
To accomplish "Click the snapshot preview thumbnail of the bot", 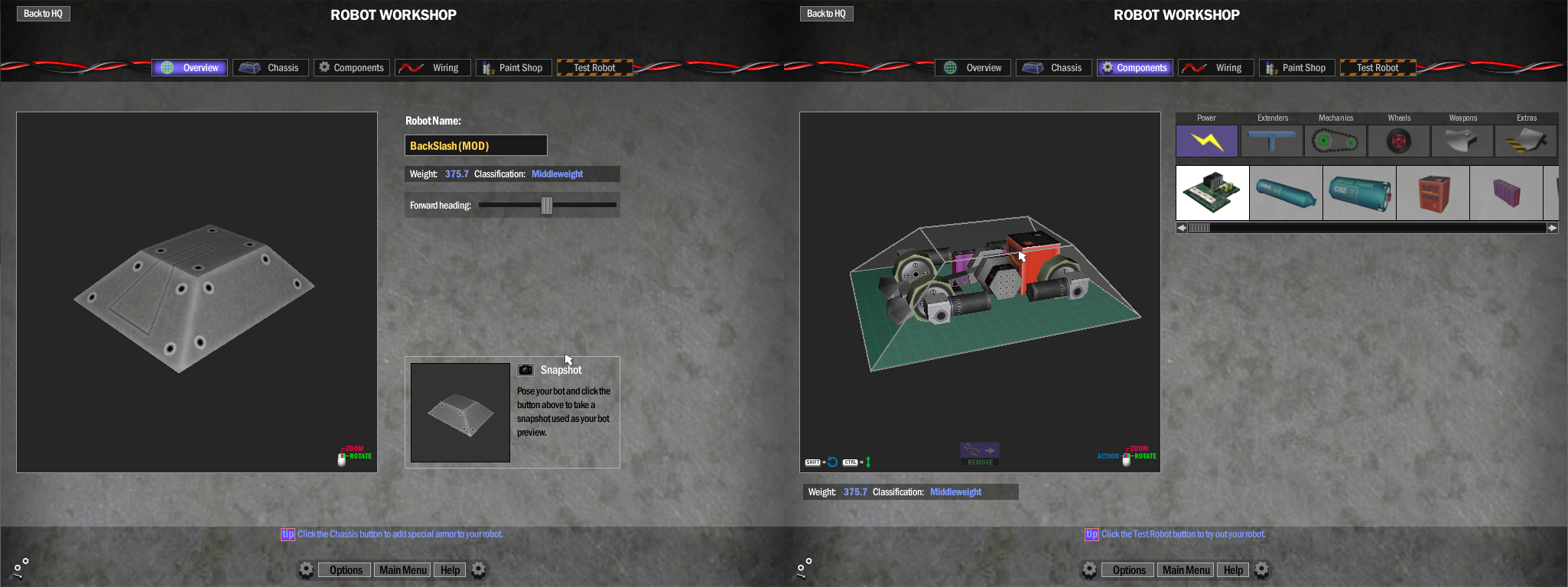I will pyautogui.click(x=460, y=413).
